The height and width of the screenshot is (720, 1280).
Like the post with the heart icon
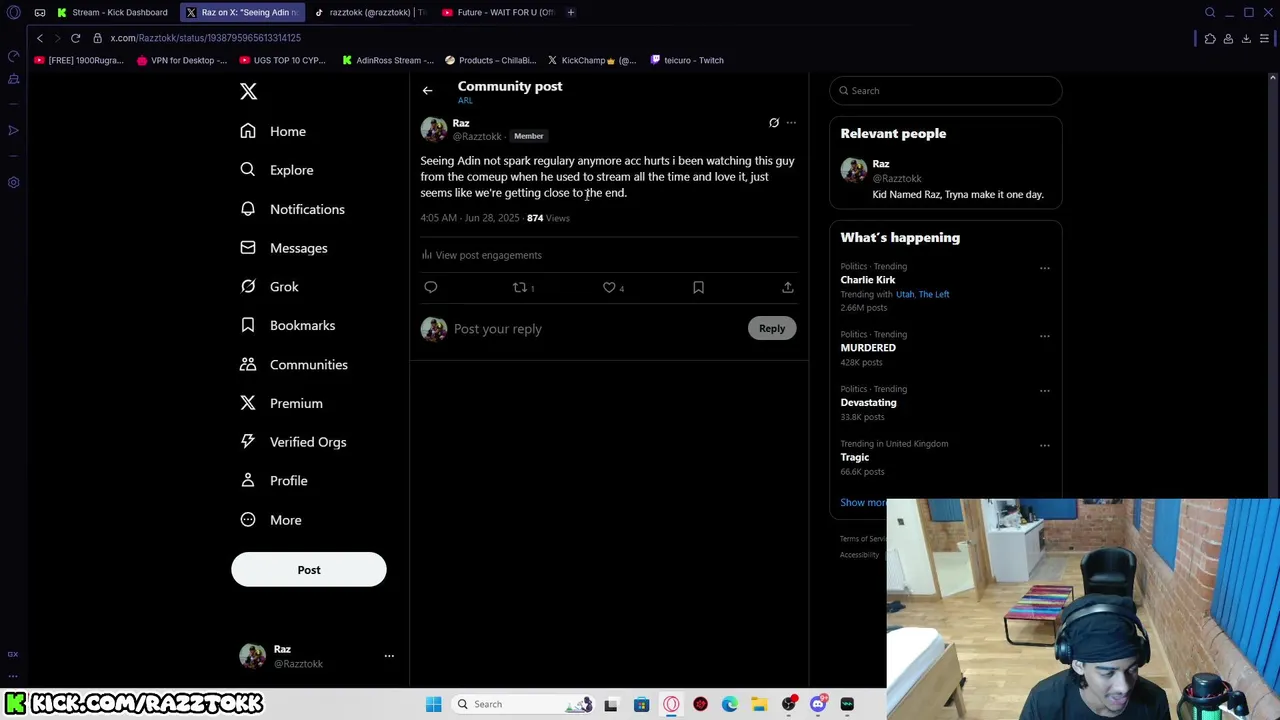click(609, 287)
